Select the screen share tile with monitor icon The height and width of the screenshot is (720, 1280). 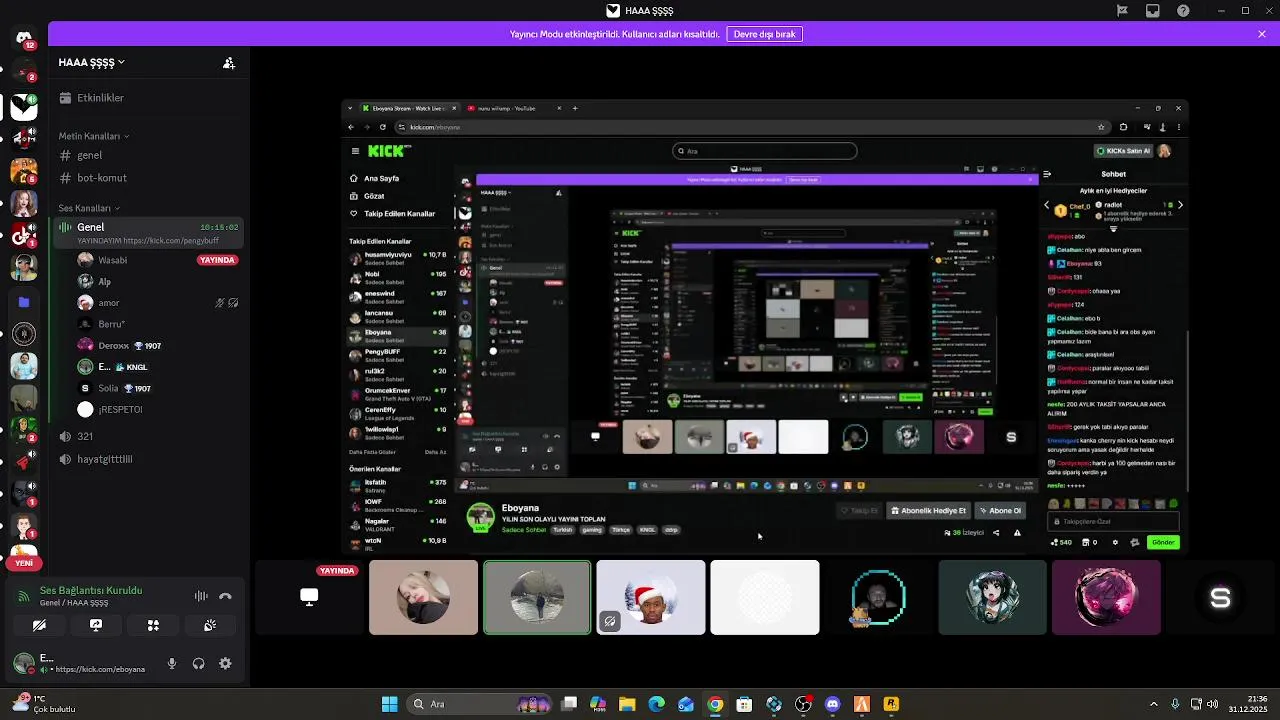(x=309, y=597)
